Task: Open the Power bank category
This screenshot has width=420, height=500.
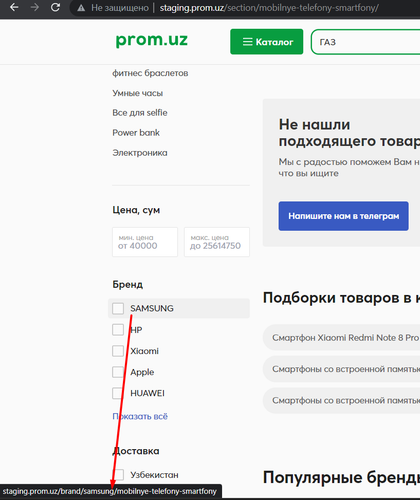Action: point(136,133)
